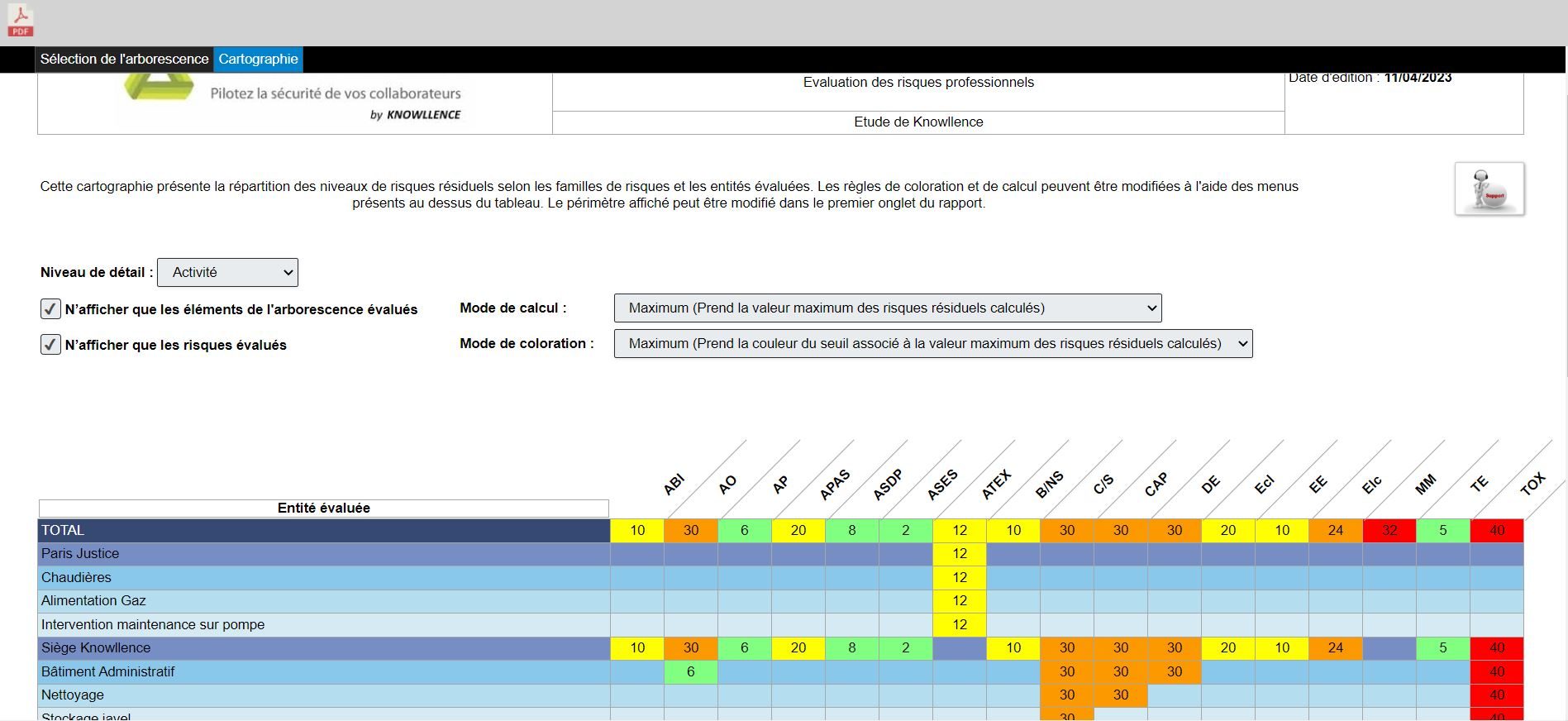The image size is (1568, 721).
Task: Click the 24 cell in Siège Knowllence row
Action: [1336, 648]
